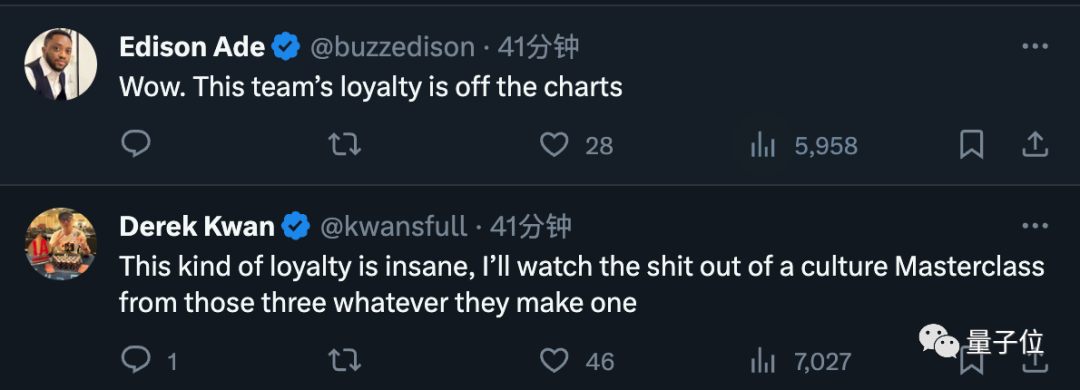Open the @kwansfull handle link
The height and width of the screenshot is (390, 1080).
[x=393, y=226]
